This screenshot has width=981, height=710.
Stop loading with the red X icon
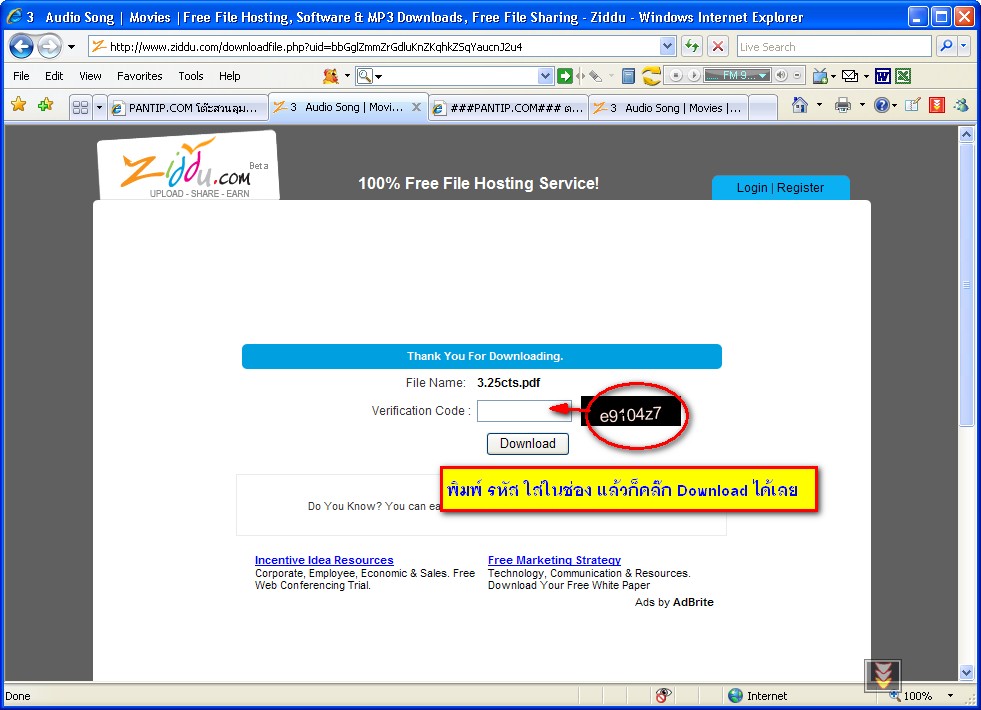pyautogui.click(x=718, y=46)
